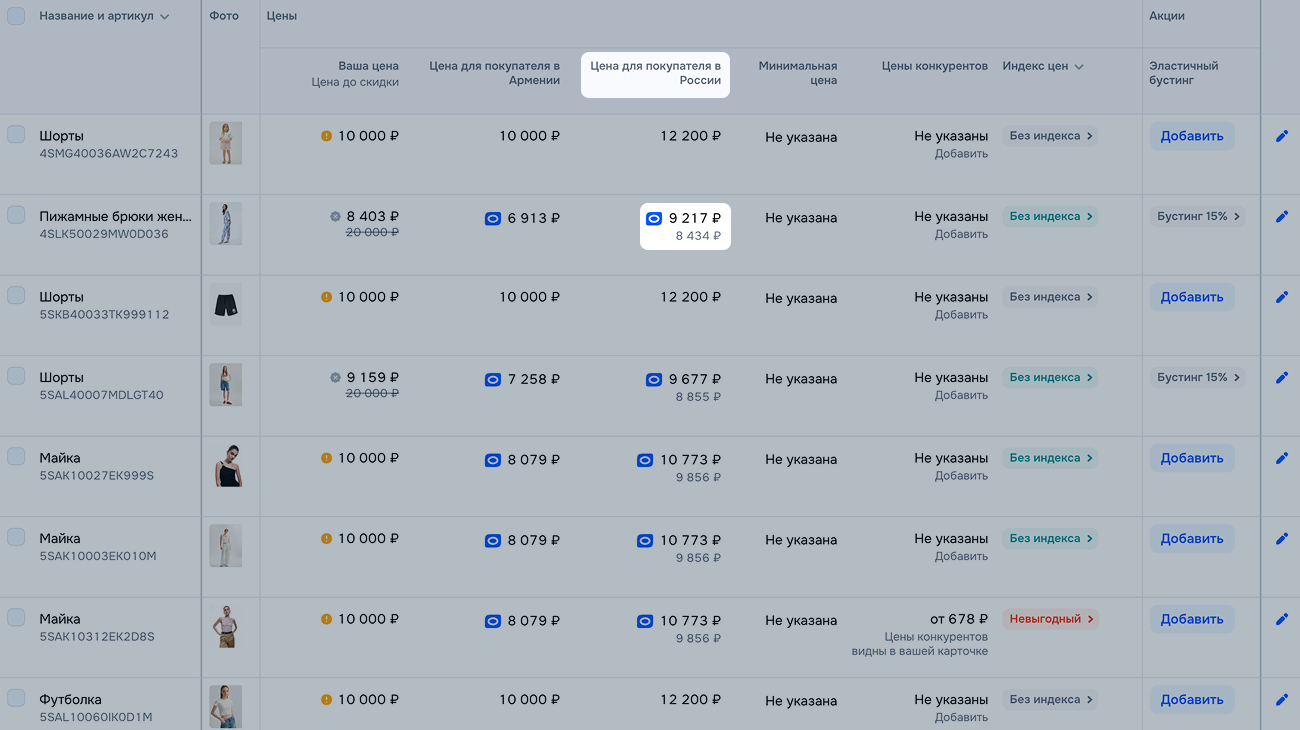
Task: Open the Бустинг 15% chip for Пижамные брюки
Action: click(1197, 216)
